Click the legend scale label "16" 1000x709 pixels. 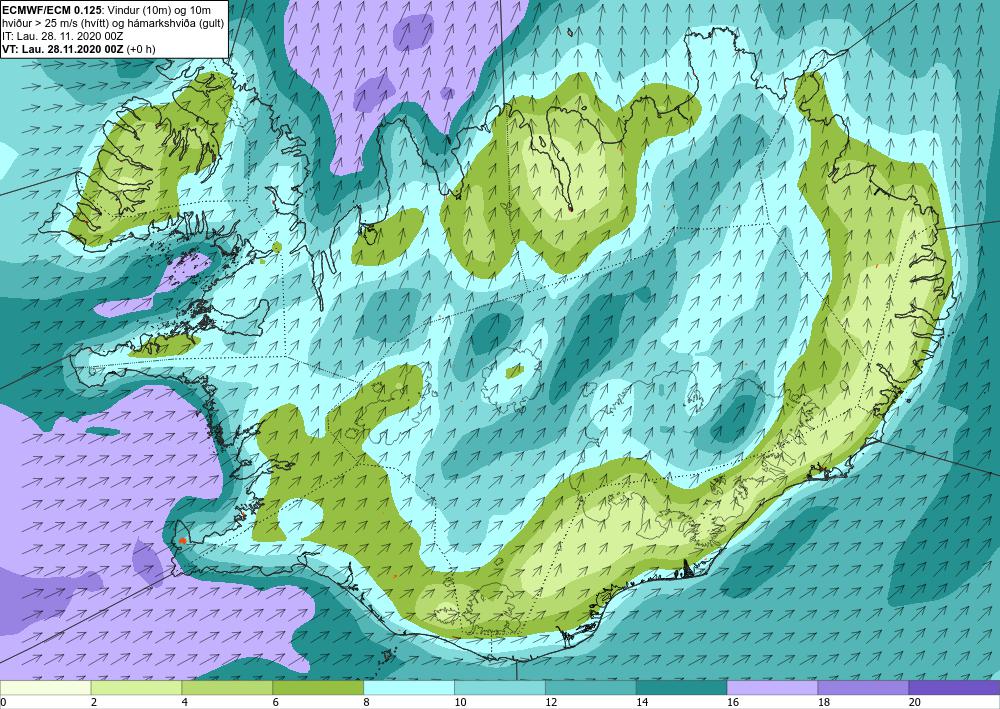[733, 702]
